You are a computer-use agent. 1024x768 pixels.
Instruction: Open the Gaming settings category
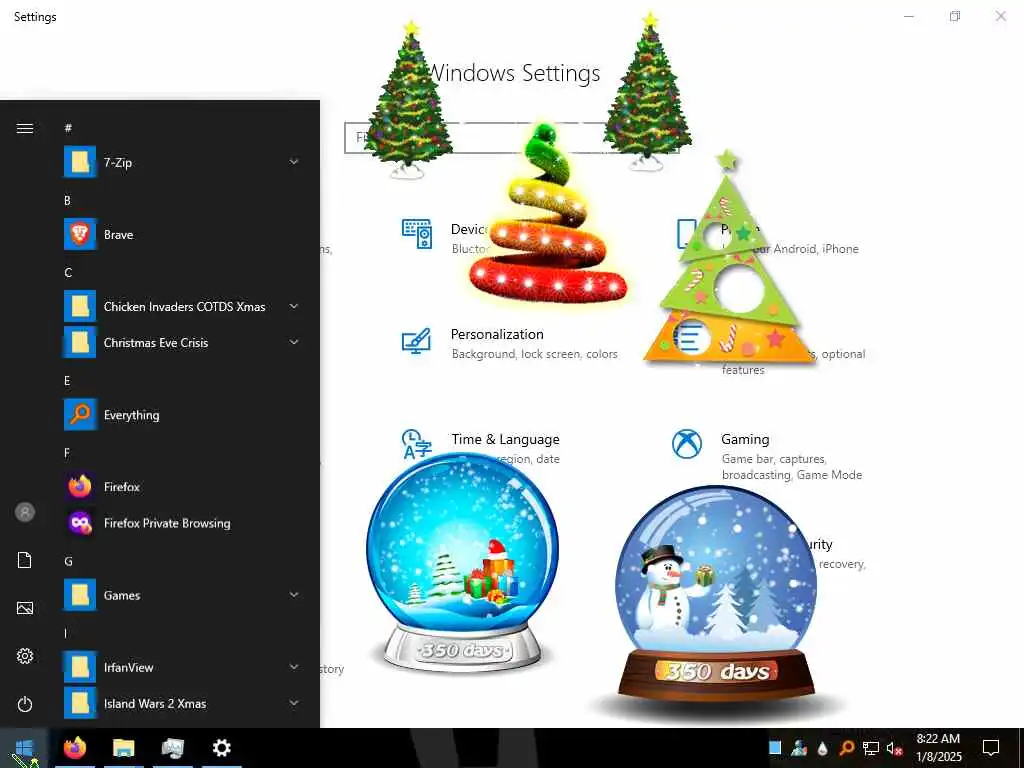coord(767,456)
